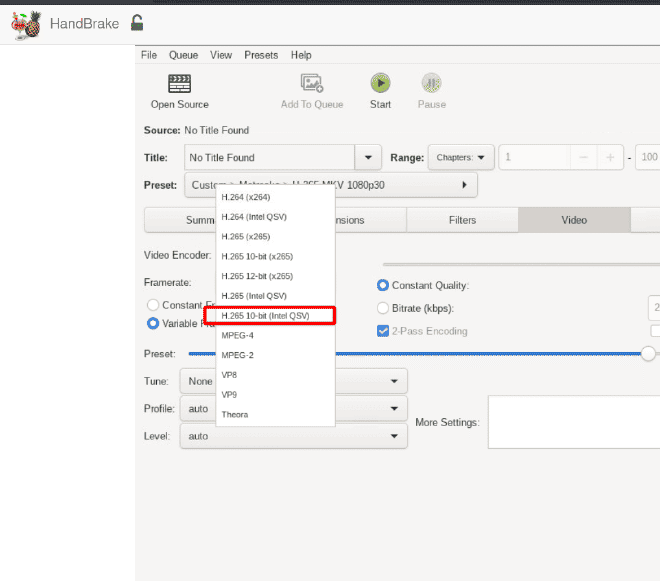Switch to the Filters tab
The image size is (660, 581).
pos(462,220)
